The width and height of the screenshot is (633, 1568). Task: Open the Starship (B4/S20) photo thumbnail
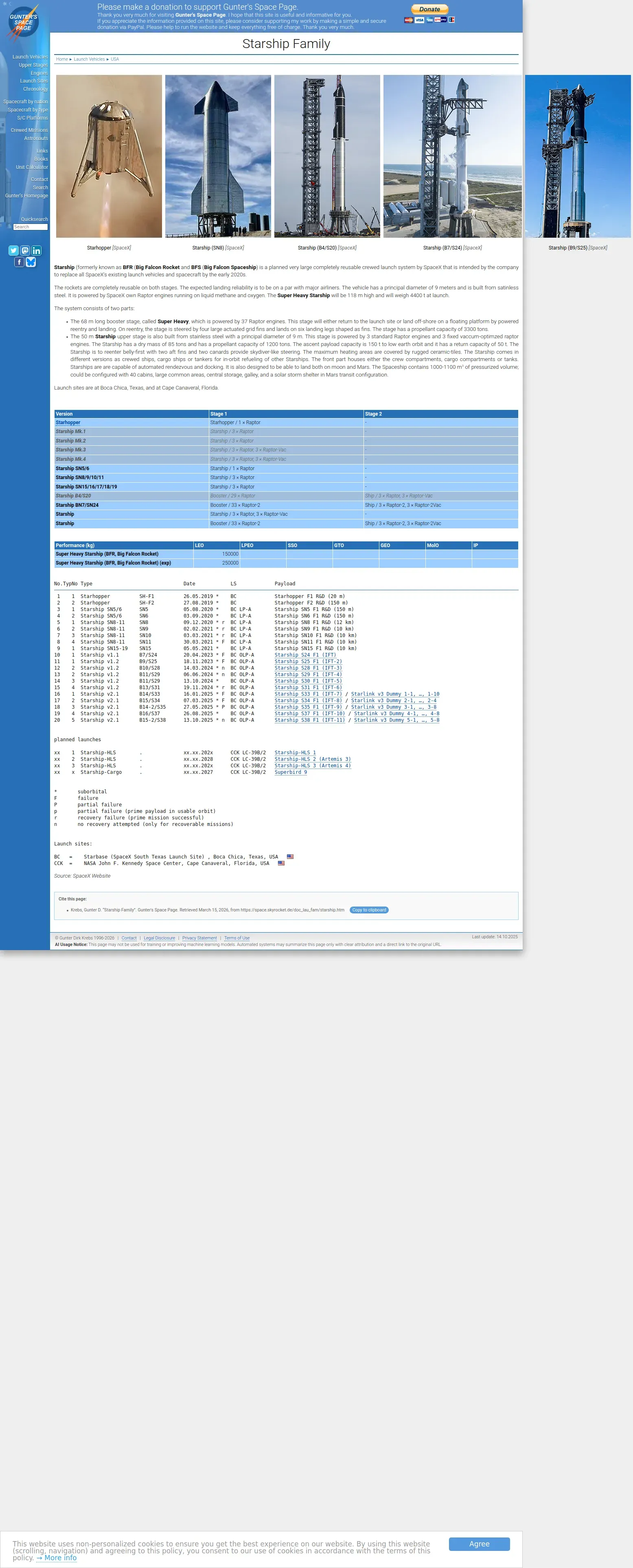(327, 156)
